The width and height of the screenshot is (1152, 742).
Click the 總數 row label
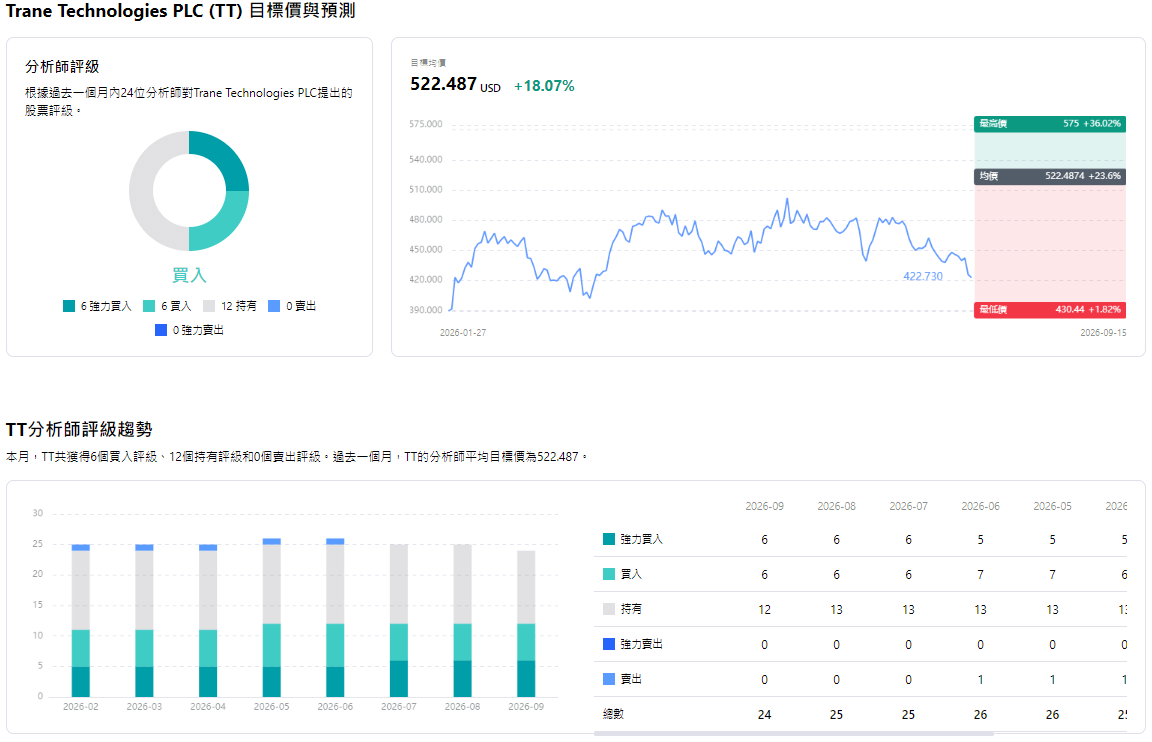(613, 714)
